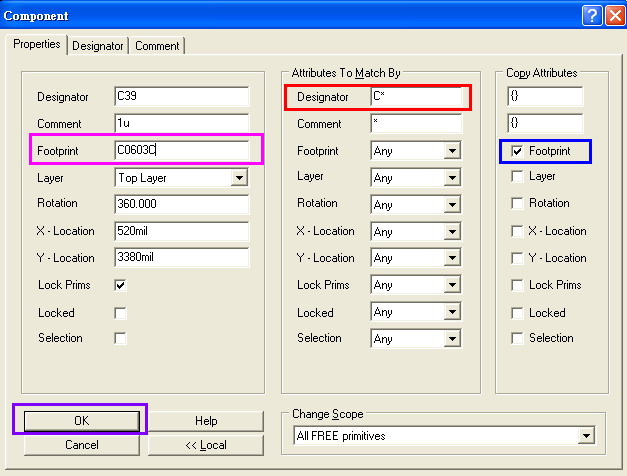Click the Cancel button
The image size is (627, 476).
82,445
